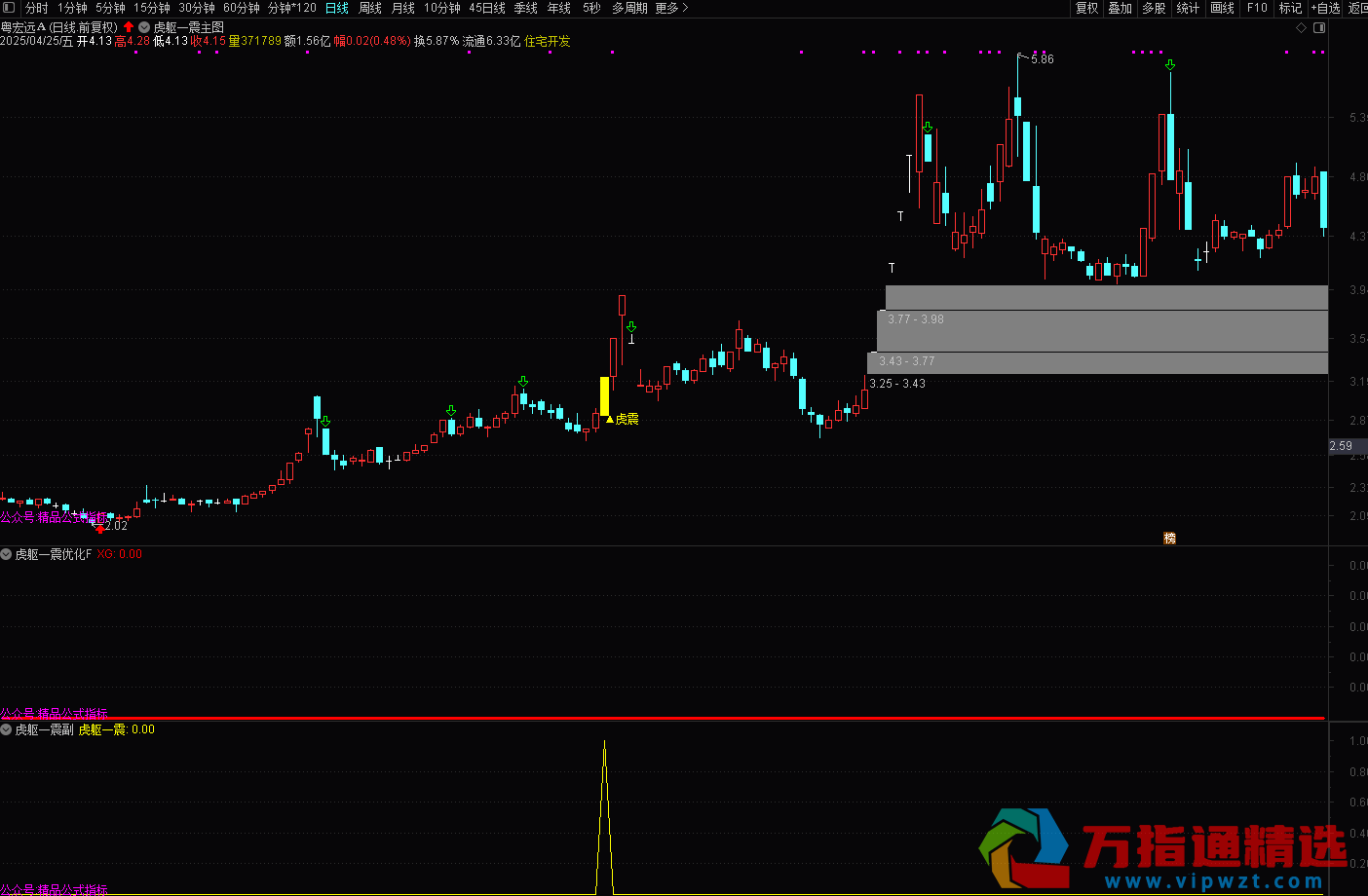The image size is (1368, 896).
Task: Click the red marker at 2.02 low
Action: click(100, 529)
